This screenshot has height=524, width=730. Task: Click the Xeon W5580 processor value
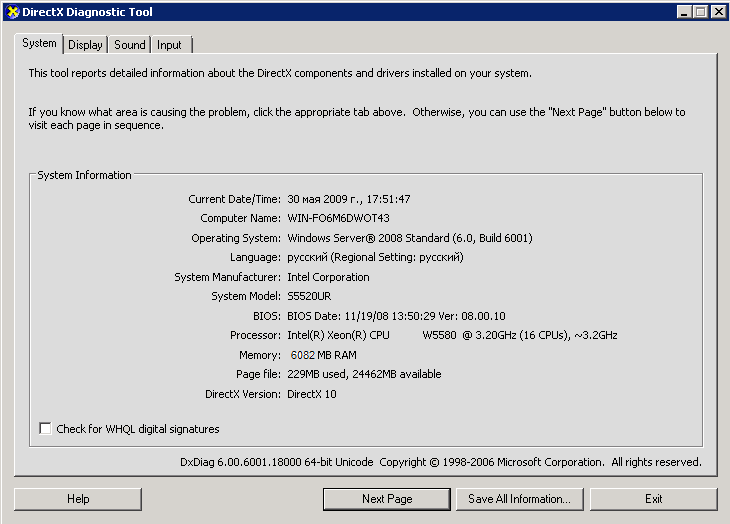[452, 336]
